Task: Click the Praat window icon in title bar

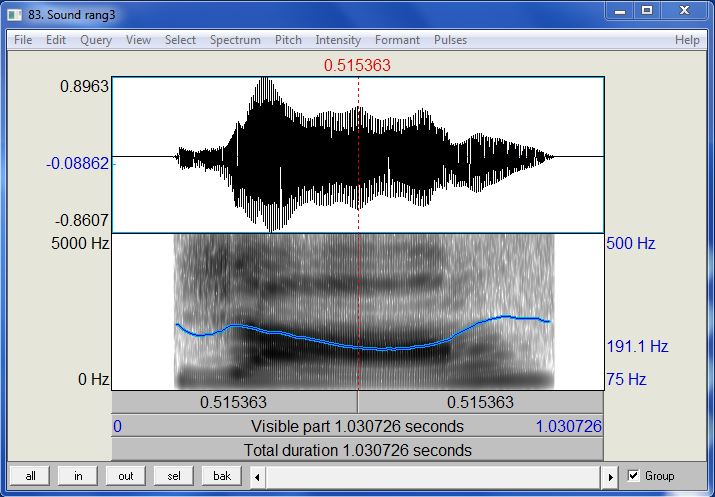Action: 15,15
